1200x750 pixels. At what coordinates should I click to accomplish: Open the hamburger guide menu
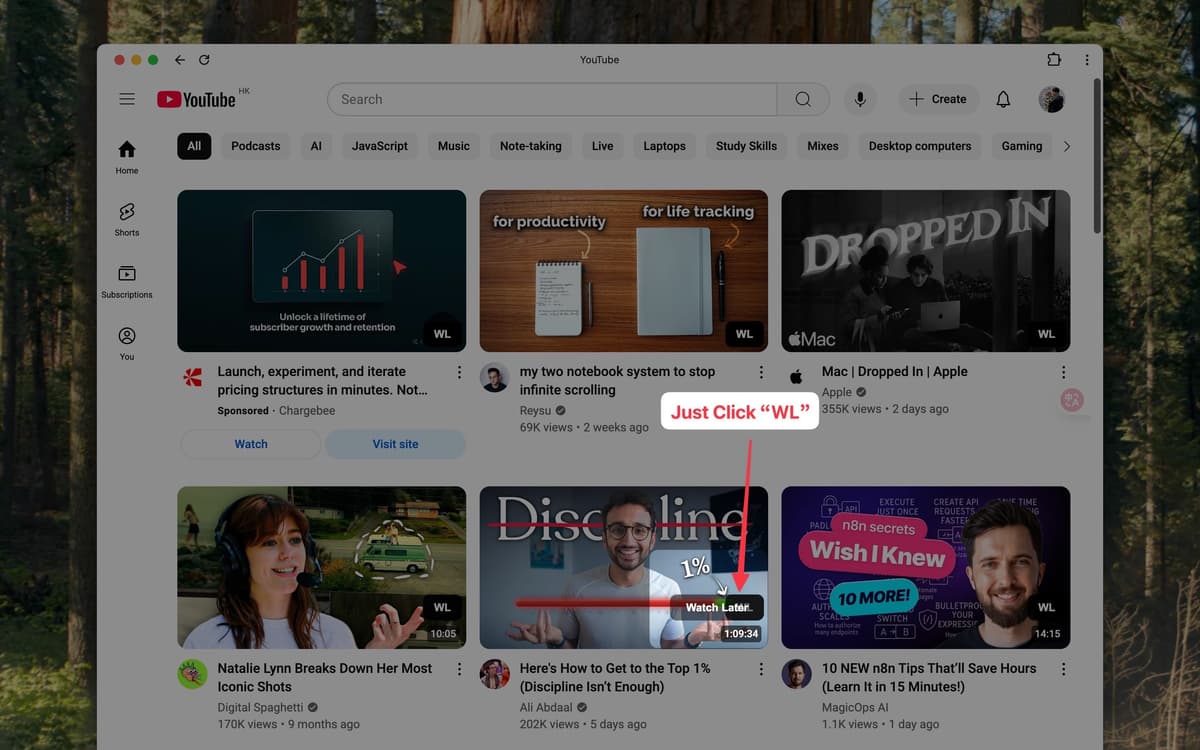click(127, 99)
